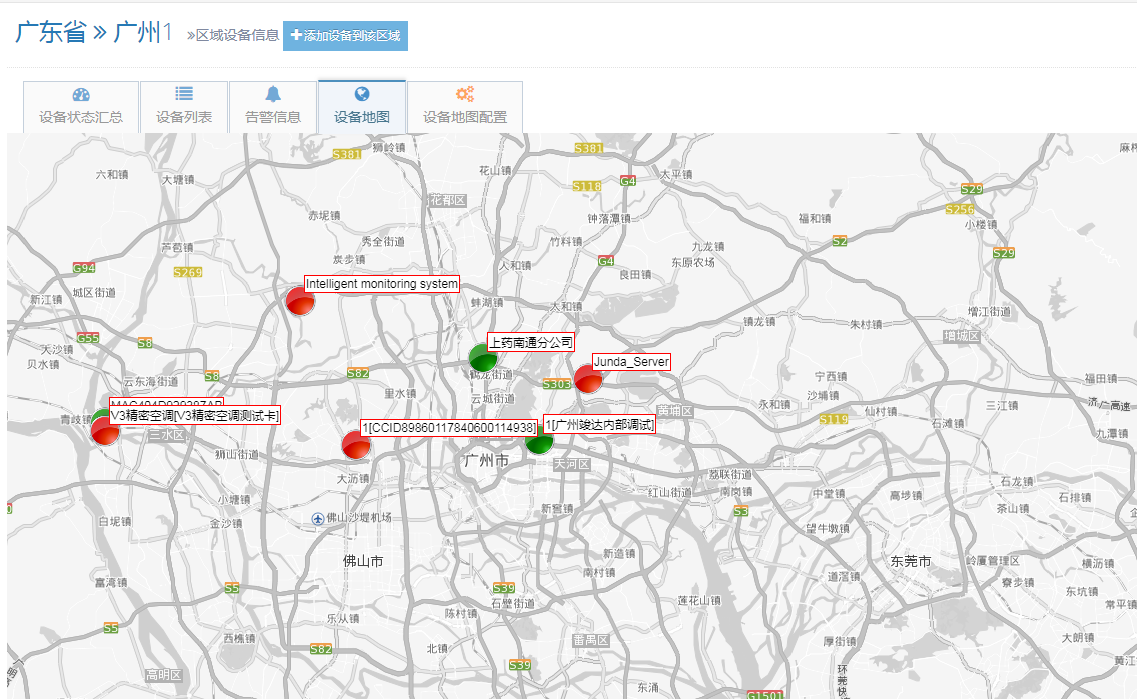Click the V3精密空调测试卡 label

point(194,415)
